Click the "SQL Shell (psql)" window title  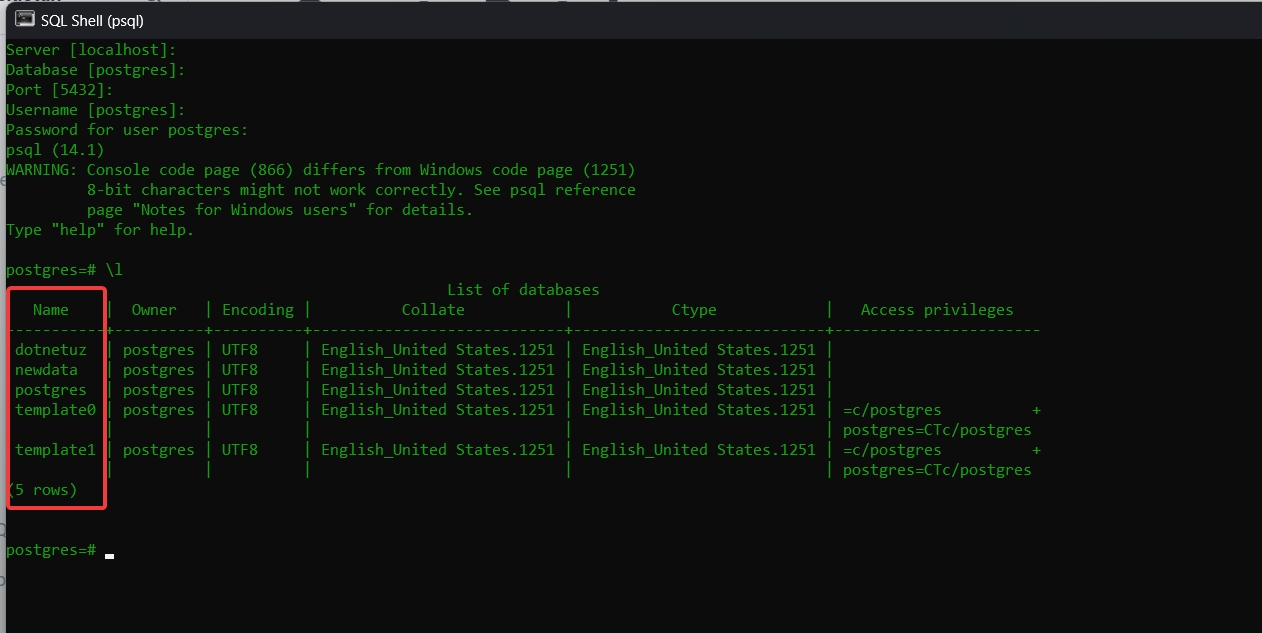[92, 20]
